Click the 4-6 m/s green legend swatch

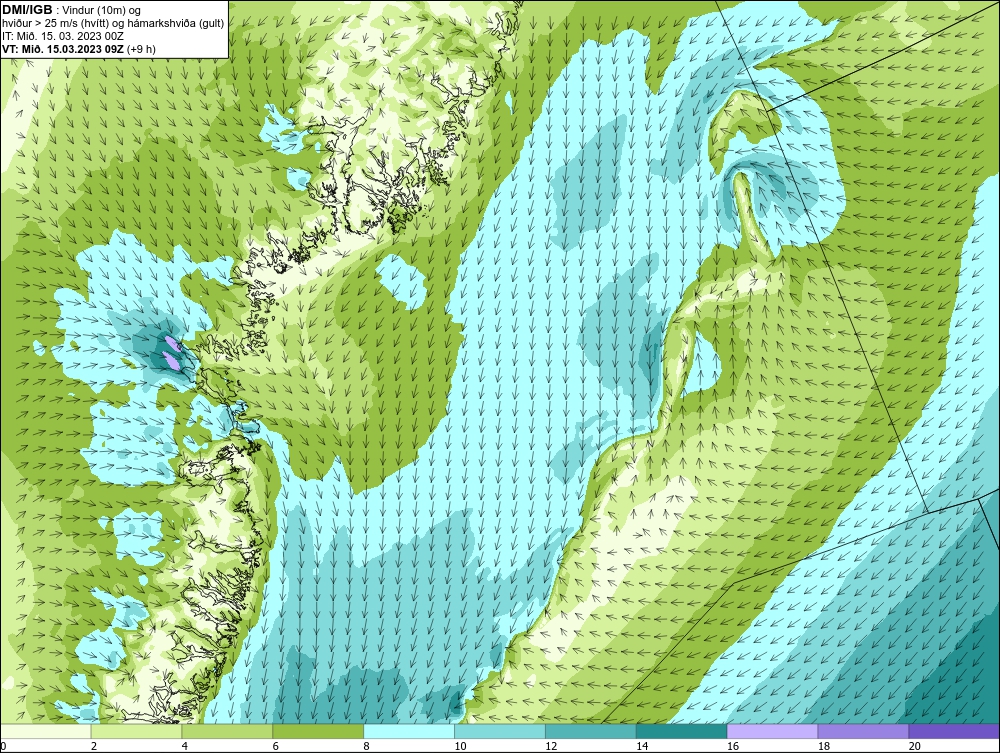[x=227, y=731]
